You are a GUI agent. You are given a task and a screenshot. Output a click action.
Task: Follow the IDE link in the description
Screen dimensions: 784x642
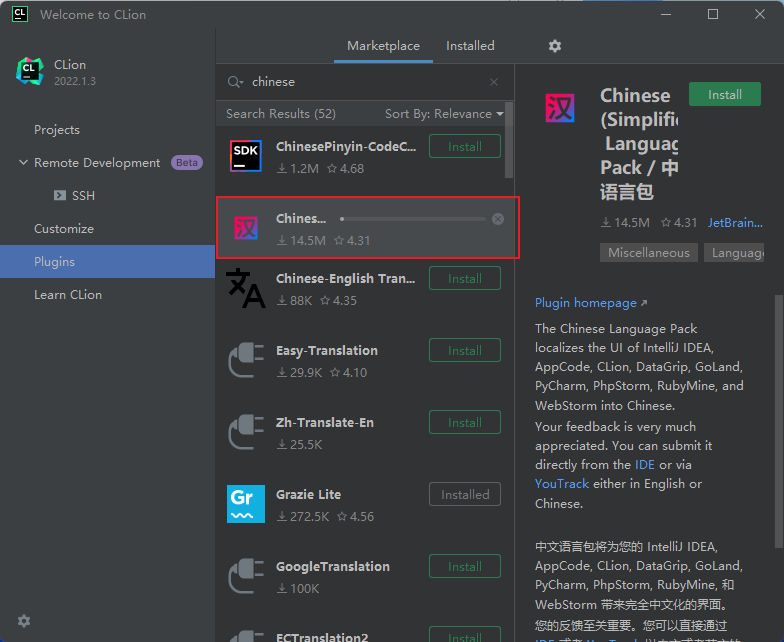[644, 465]
